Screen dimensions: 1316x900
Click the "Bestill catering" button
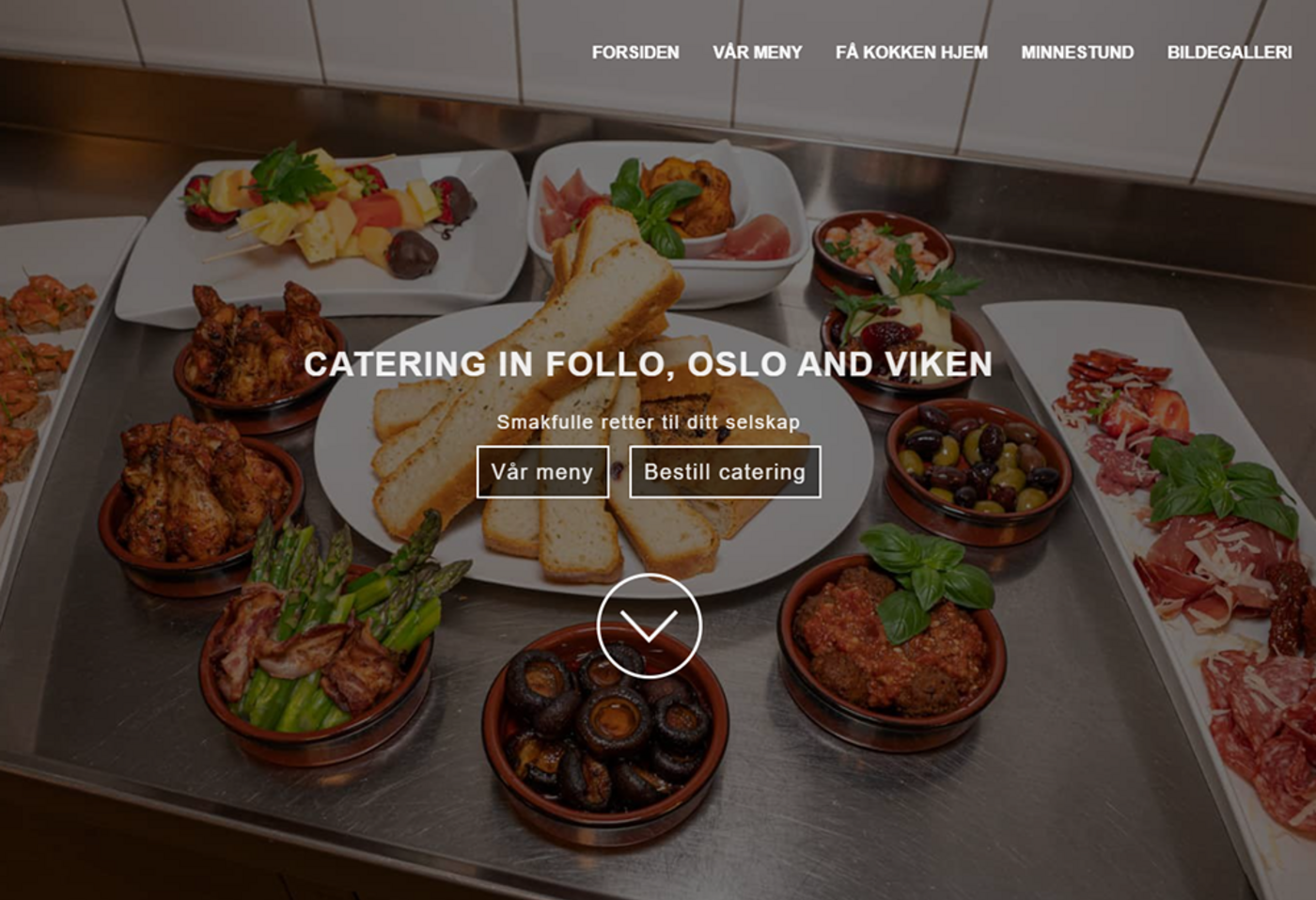click(x=725, y=471)
